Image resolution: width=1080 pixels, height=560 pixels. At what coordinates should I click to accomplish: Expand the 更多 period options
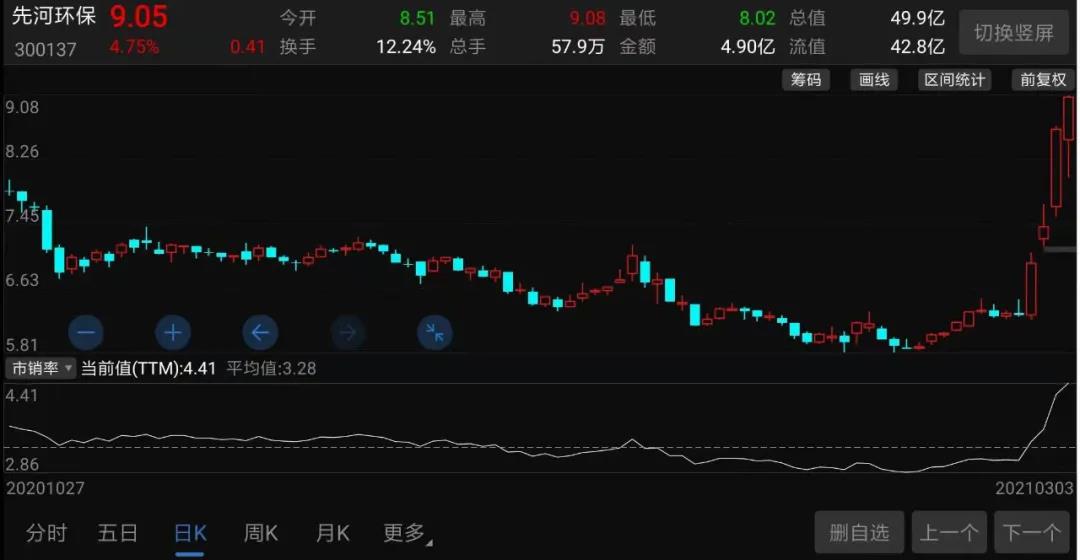coord(406,533)
